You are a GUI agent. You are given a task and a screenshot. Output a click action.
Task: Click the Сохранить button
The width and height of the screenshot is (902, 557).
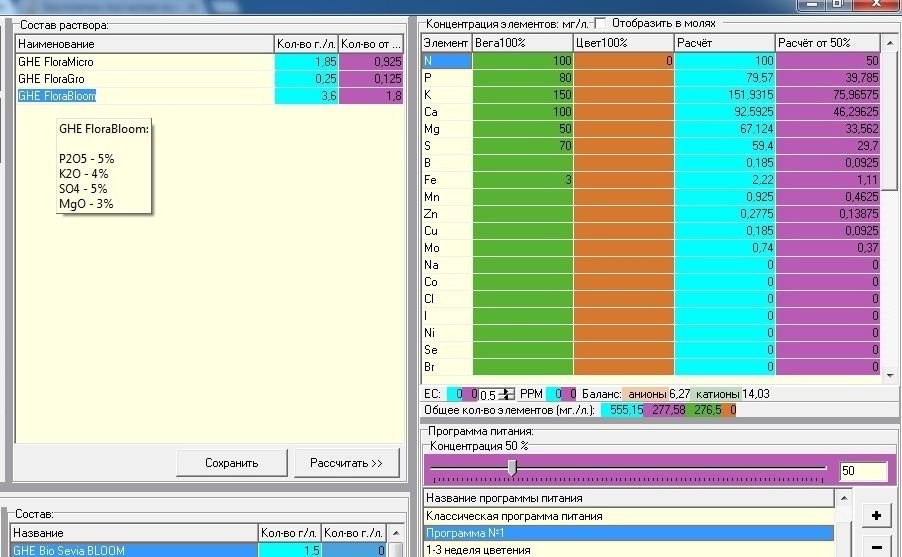click(x=231, y=463)
